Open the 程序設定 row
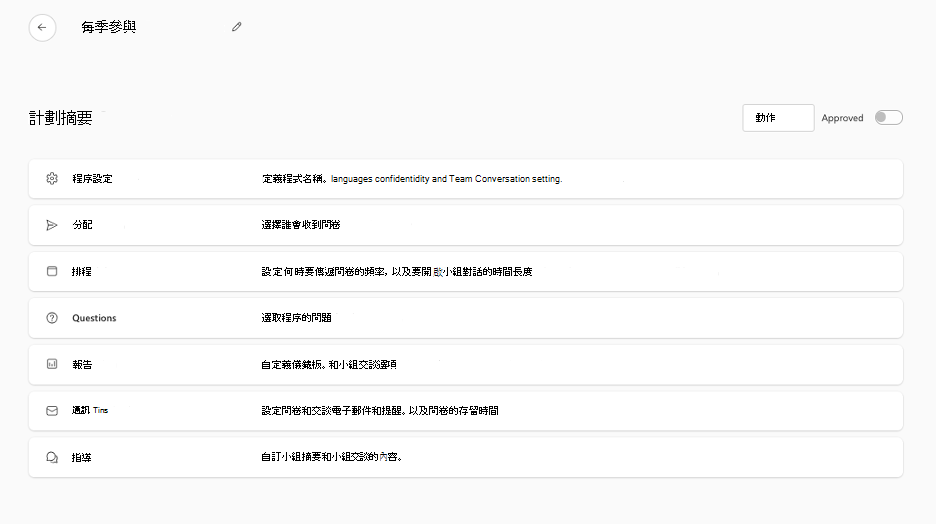936x524 pixels. click(x=466, y=178)
